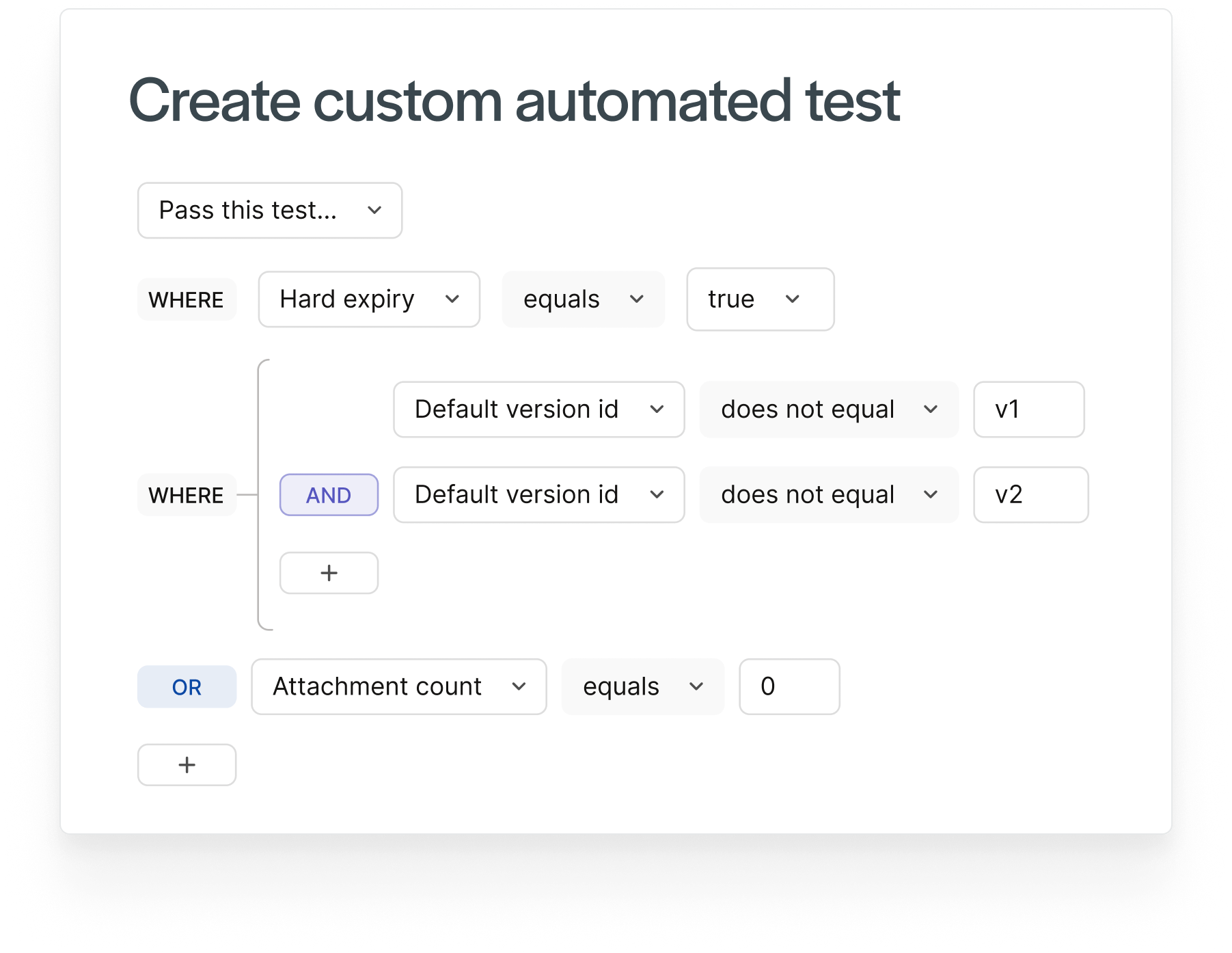The height and width of the screenshot is (953, 1232).
Task: Open does not equal operator in v2 row
Action: 829,495
